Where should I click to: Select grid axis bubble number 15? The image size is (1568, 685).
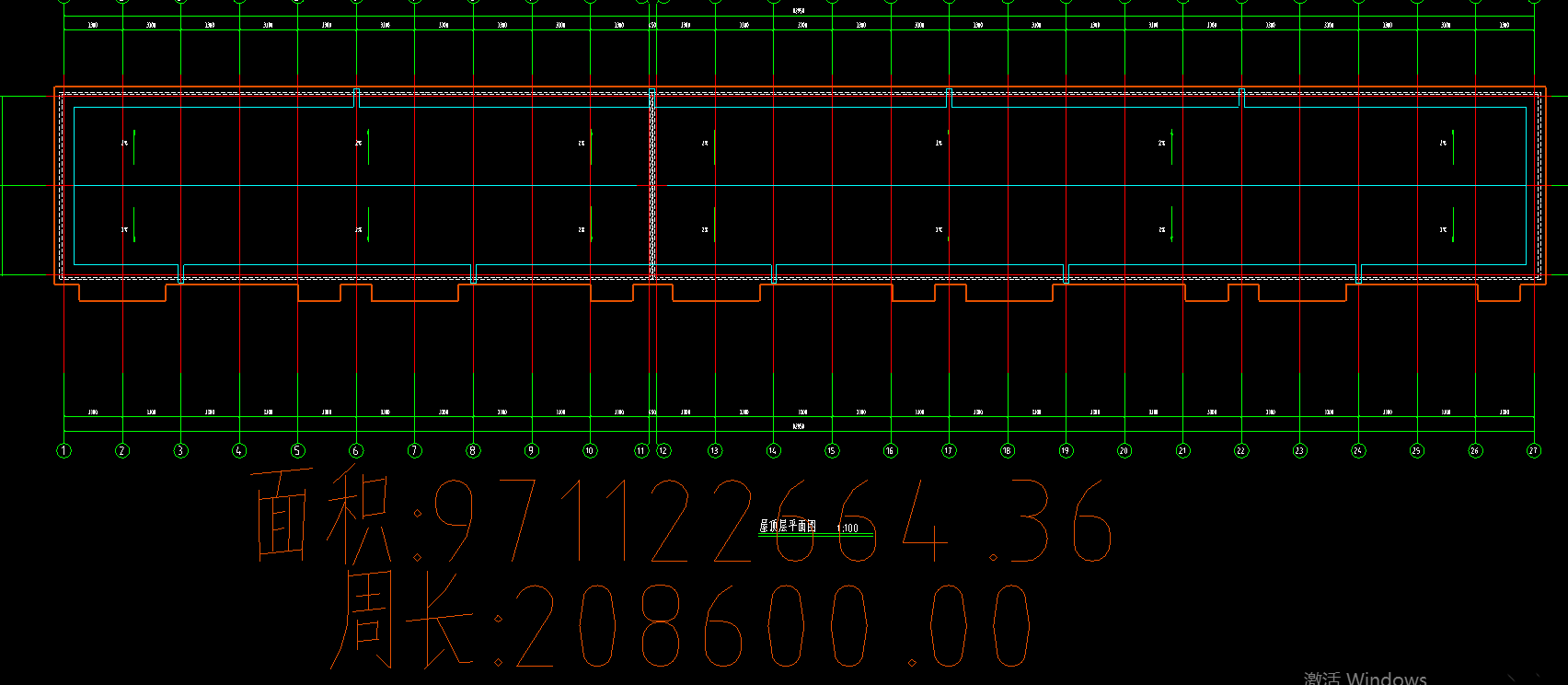click(832, 450)
